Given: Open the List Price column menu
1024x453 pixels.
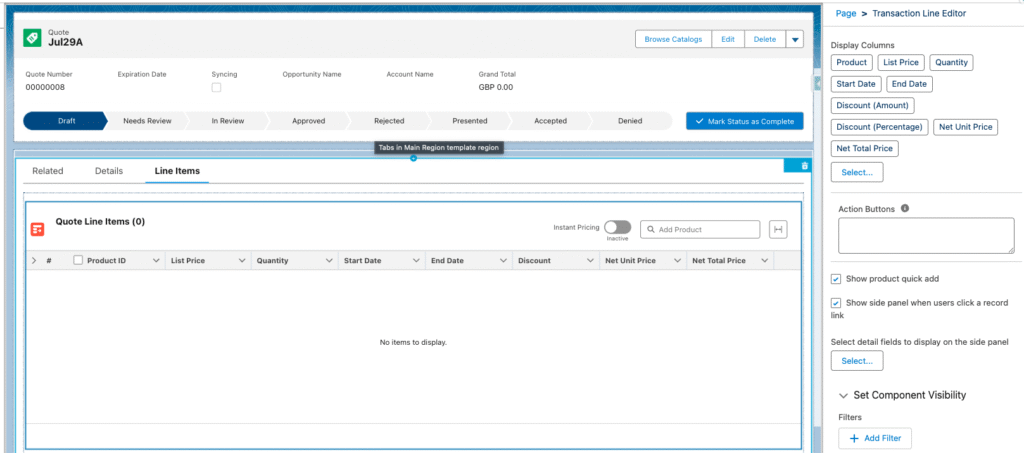Looking at the screenshot, I should 242,260.
